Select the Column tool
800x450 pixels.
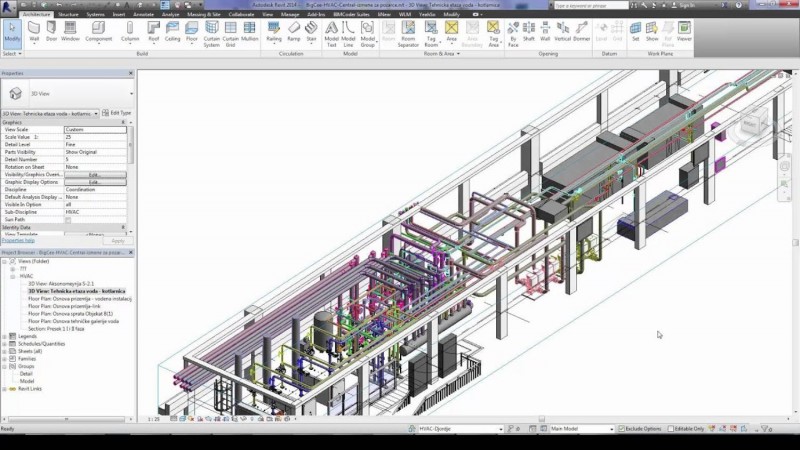coord(130,32)
